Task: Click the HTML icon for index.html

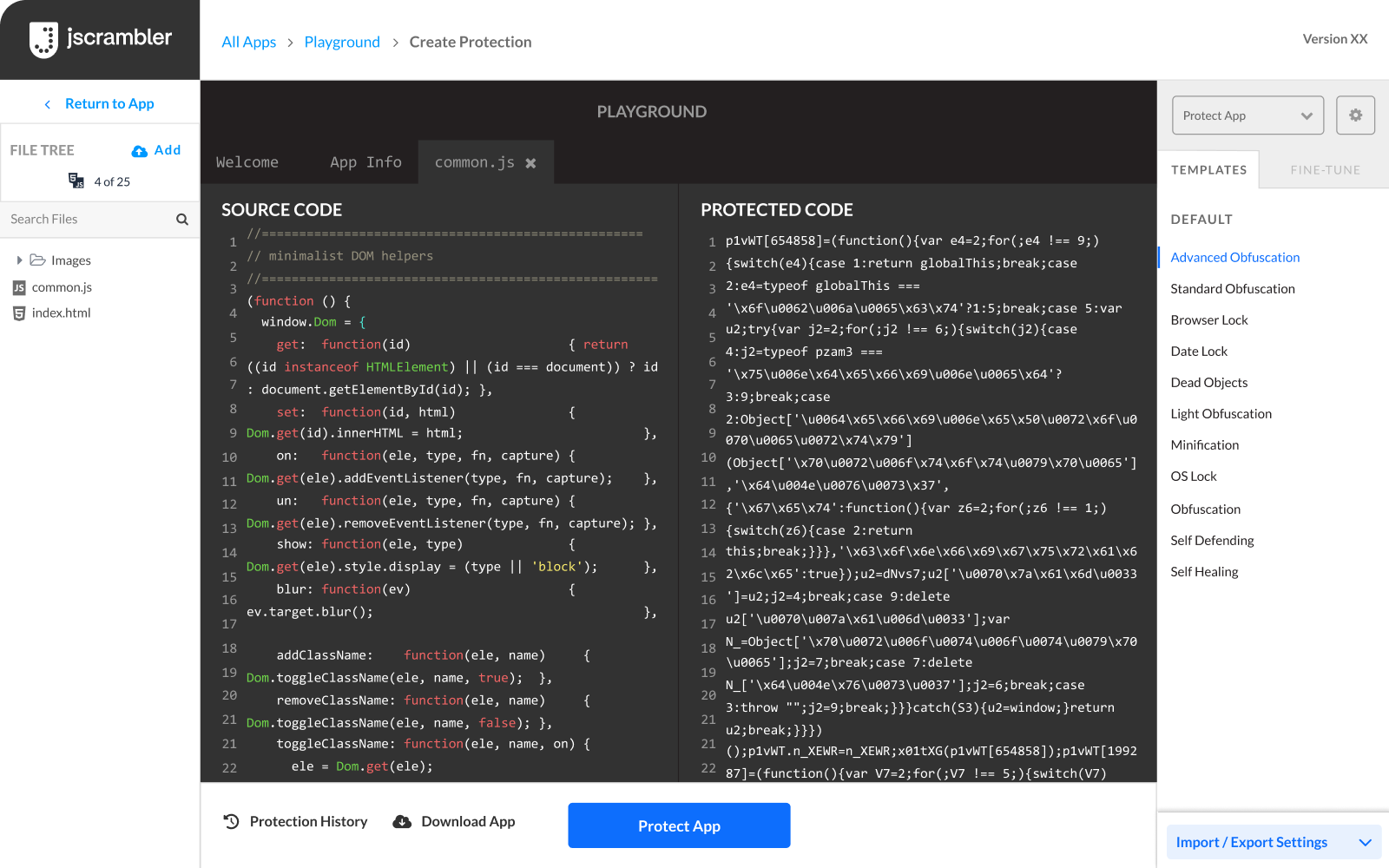Action: [19, 313]
